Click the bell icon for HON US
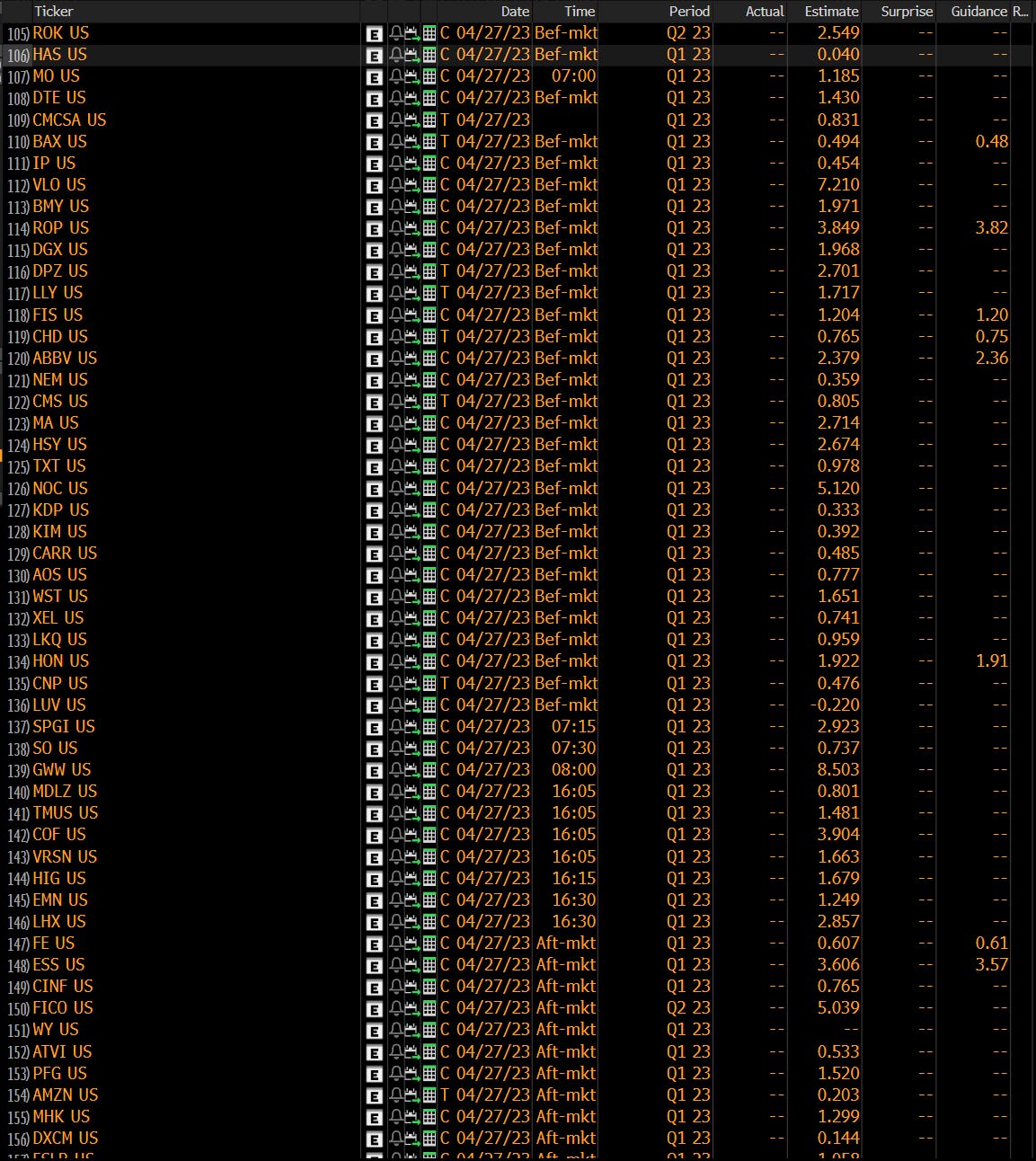The height and width of the screenshot is (1161, 1036). (395, 662)
